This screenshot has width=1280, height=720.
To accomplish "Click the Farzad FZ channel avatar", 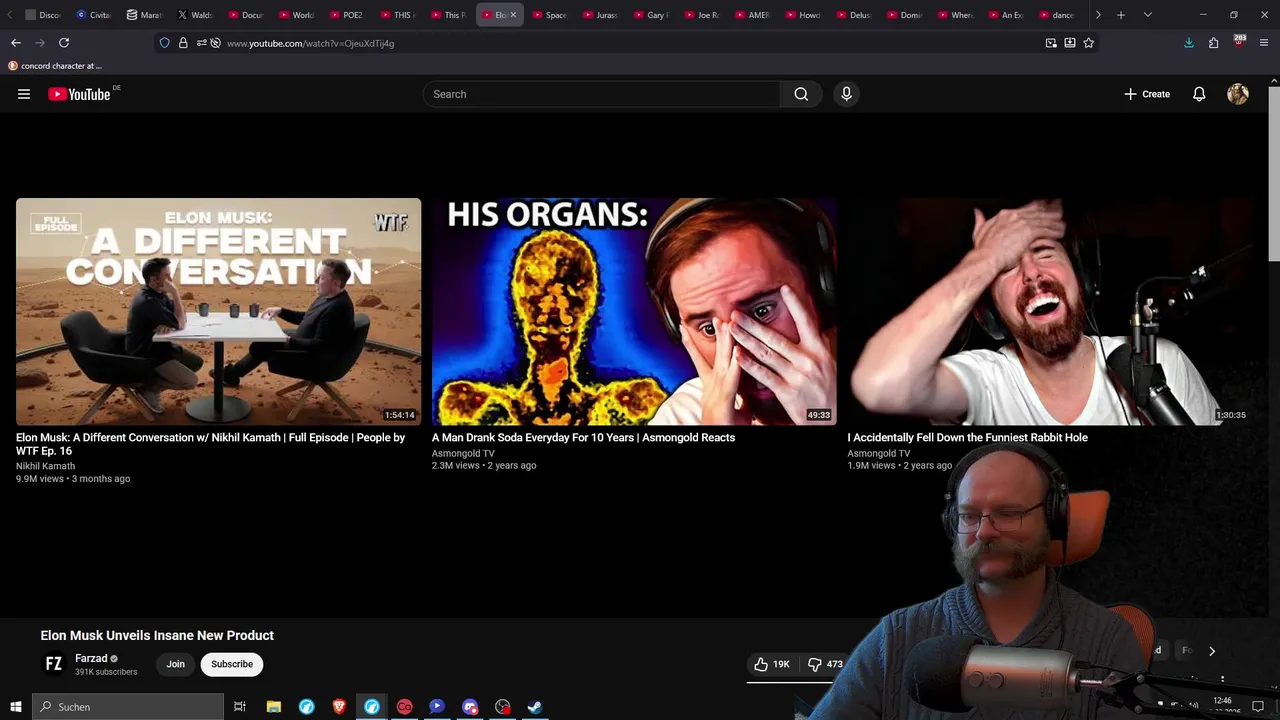I will pyautogui.click(x=54, y=664).
